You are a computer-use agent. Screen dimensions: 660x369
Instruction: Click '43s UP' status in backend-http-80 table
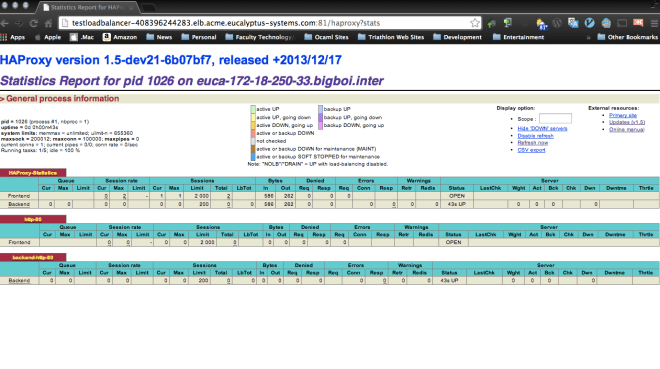pos(449,280)
